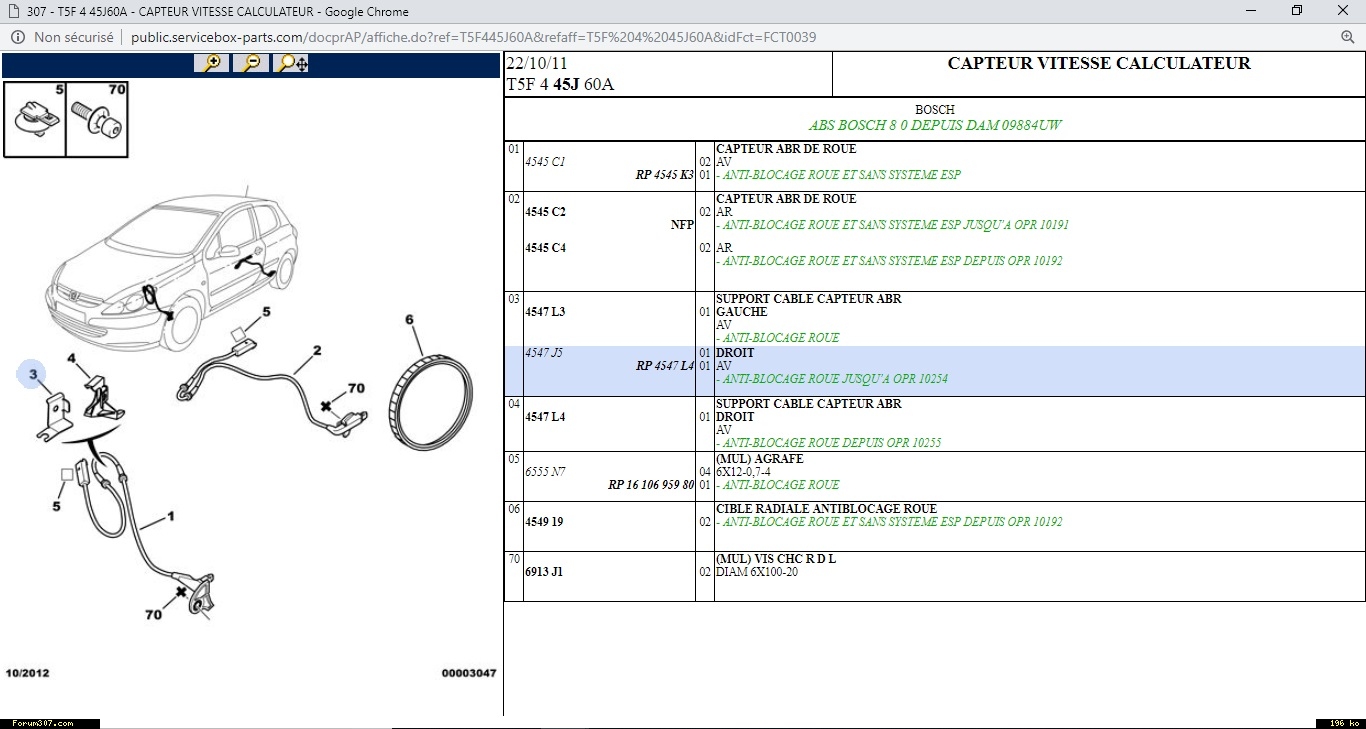Open part reference 4549 19
1366x729 pixels.
(544, 522)
